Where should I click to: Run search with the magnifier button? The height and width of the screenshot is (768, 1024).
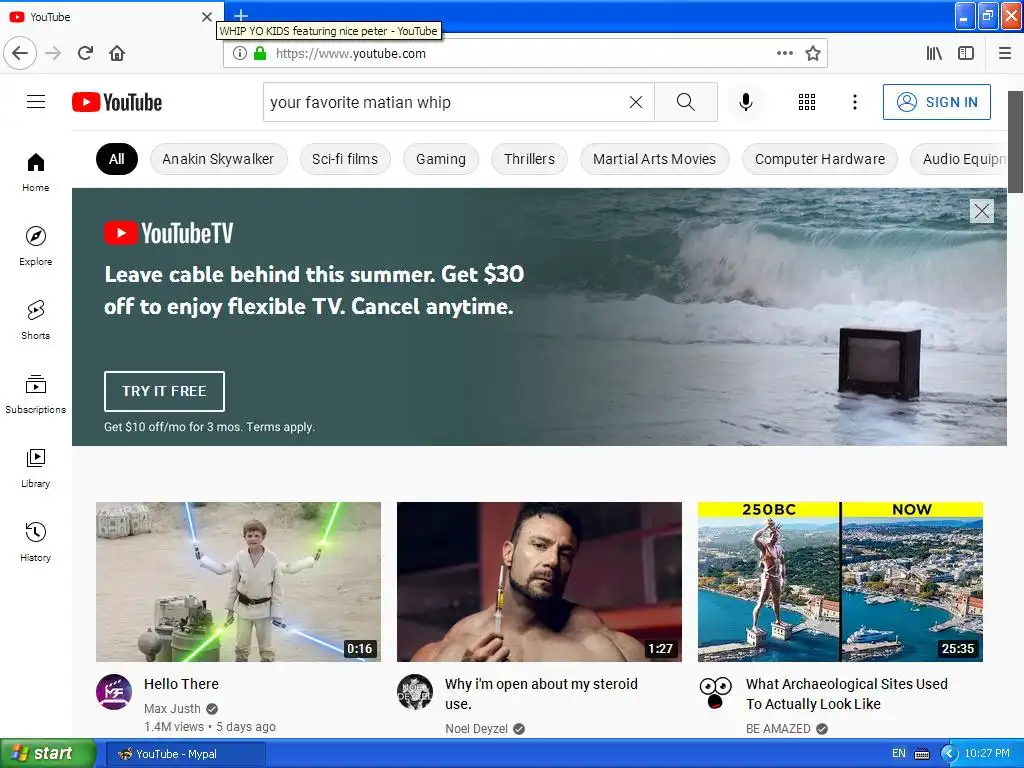click(686, 102)
